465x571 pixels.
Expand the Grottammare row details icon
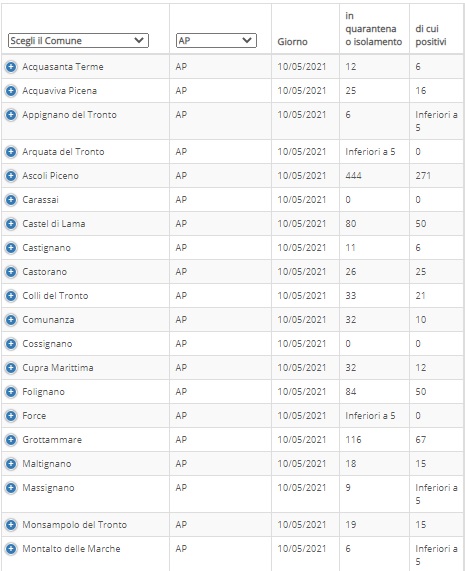pos(11,440)
